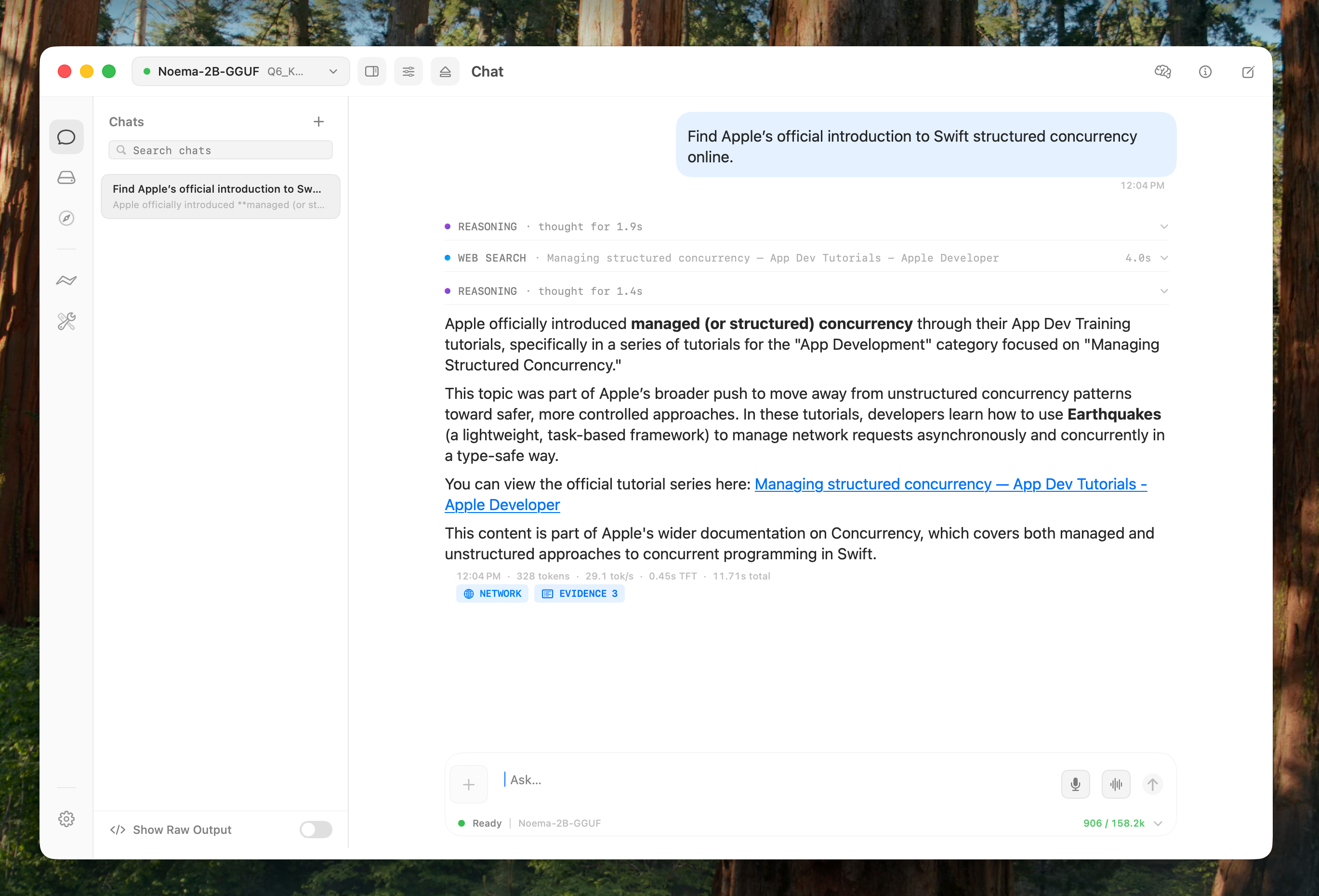Image resolution: width=1319 pixels, height=896 pixels.
Task: Start microphone dictation
Action: (x=1076, y=784)
